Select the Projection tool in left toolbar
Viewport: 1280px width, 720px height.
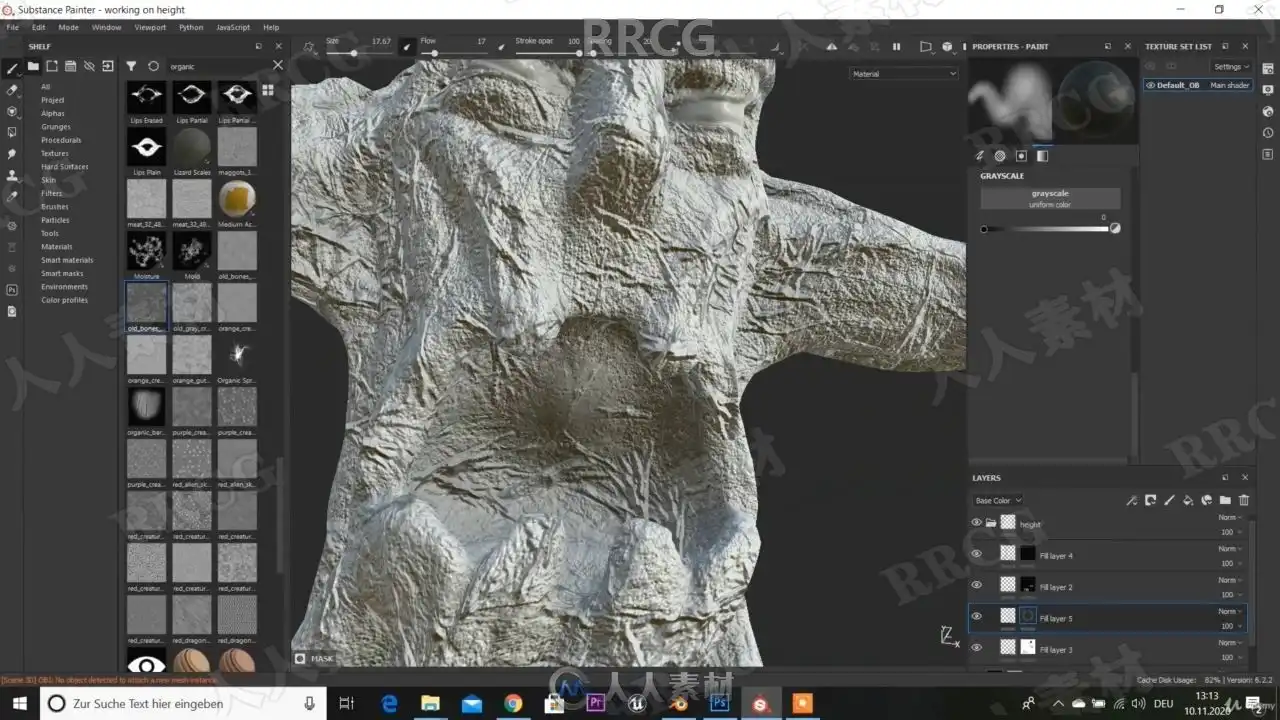pos(12,111)
